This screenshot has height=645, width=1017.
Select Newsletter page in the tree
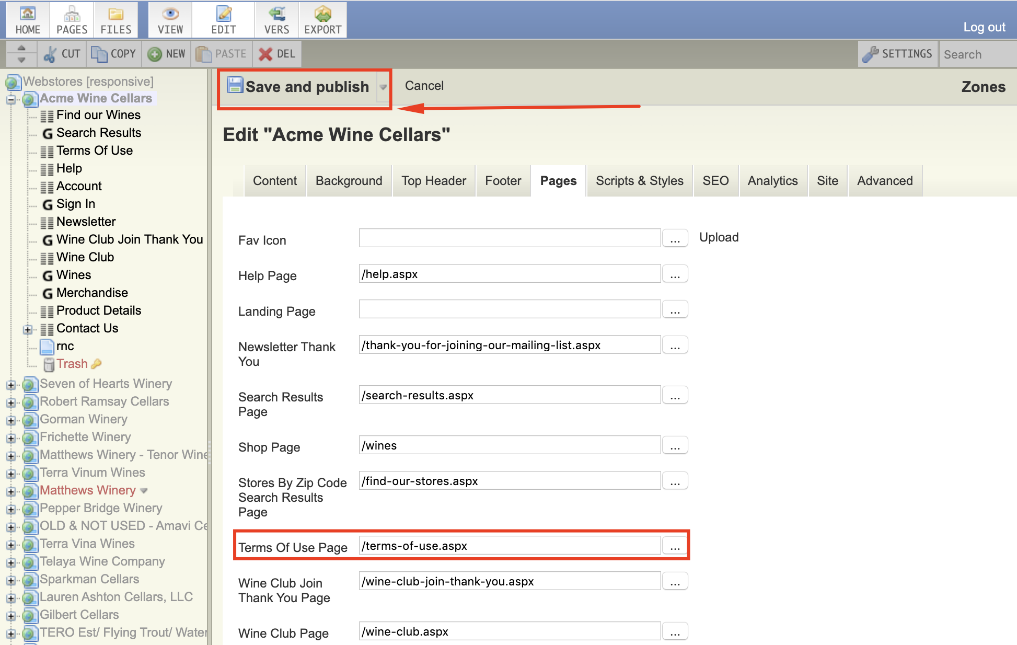tap(86, 222)
